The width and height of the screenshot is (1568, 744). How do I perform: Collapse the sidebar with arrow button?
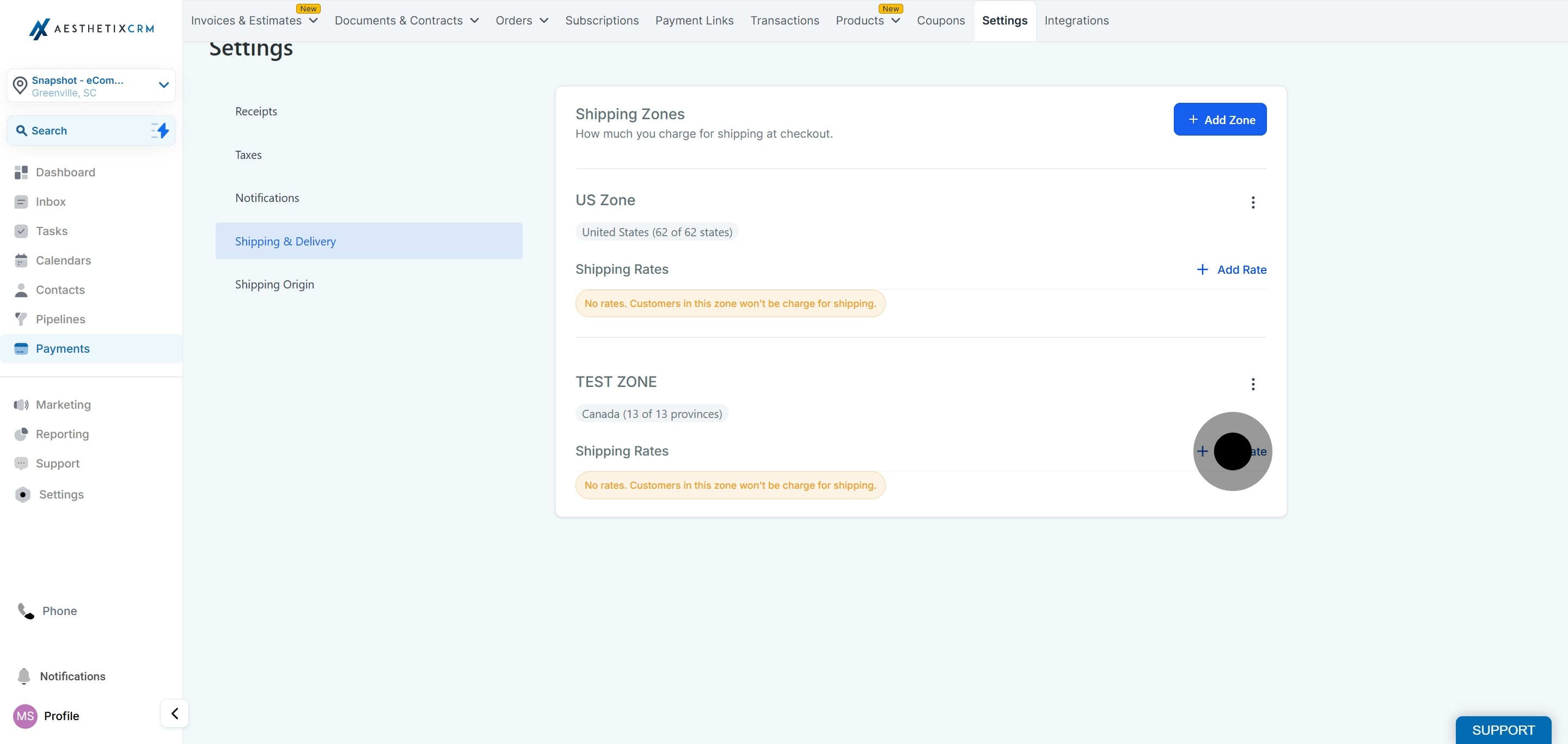click(175, 714)
